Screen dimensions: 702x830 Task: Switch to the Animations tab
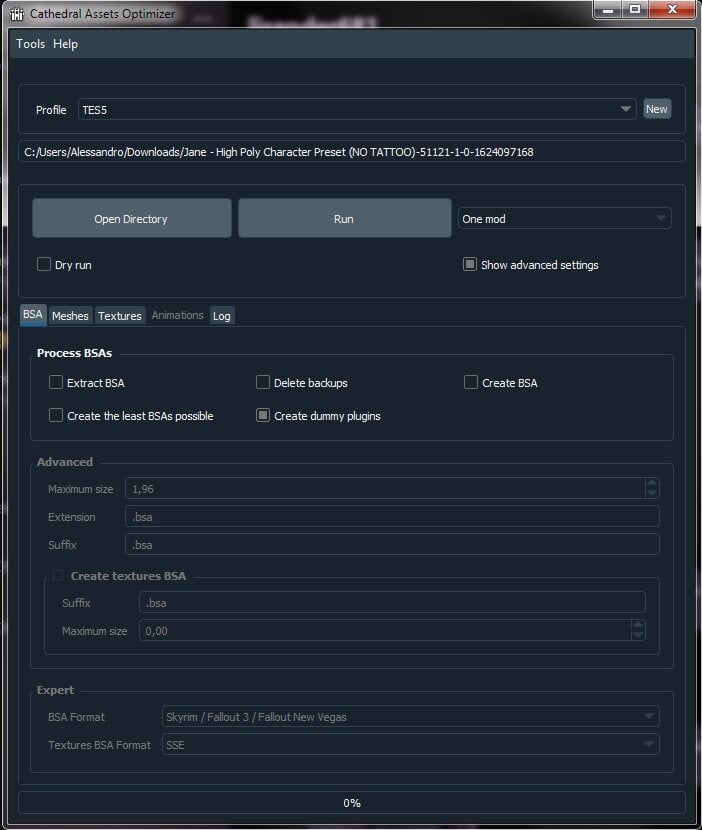coord(177,315)
